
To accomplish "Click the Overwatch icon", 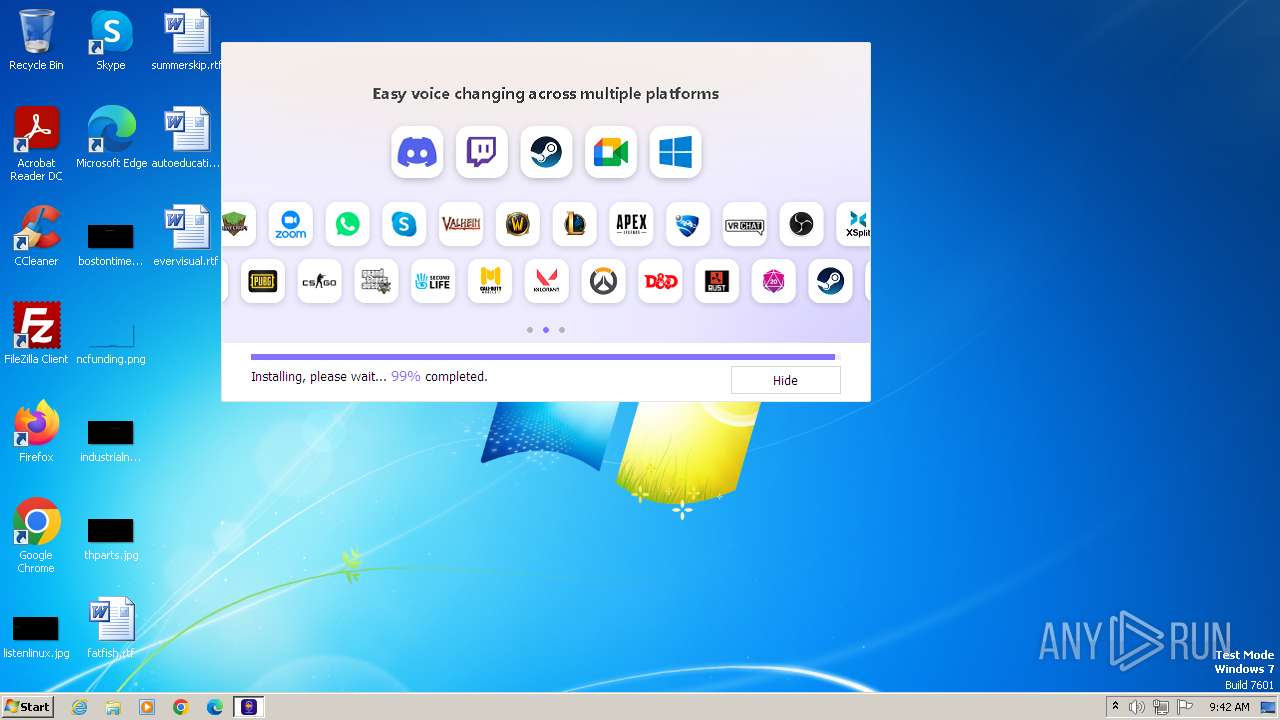I will coord(603,282).
